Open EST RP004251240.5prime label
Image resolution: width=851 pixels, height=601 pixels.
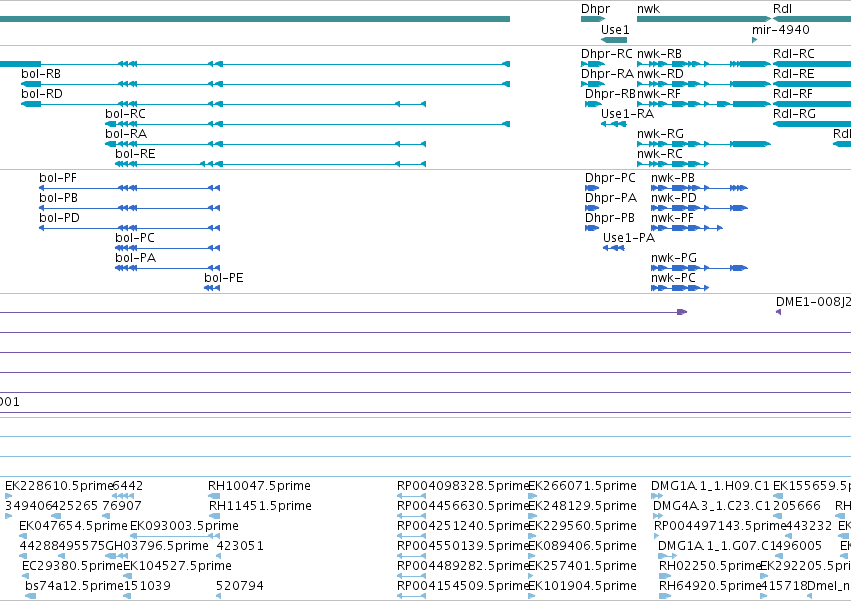pos(463,526)
